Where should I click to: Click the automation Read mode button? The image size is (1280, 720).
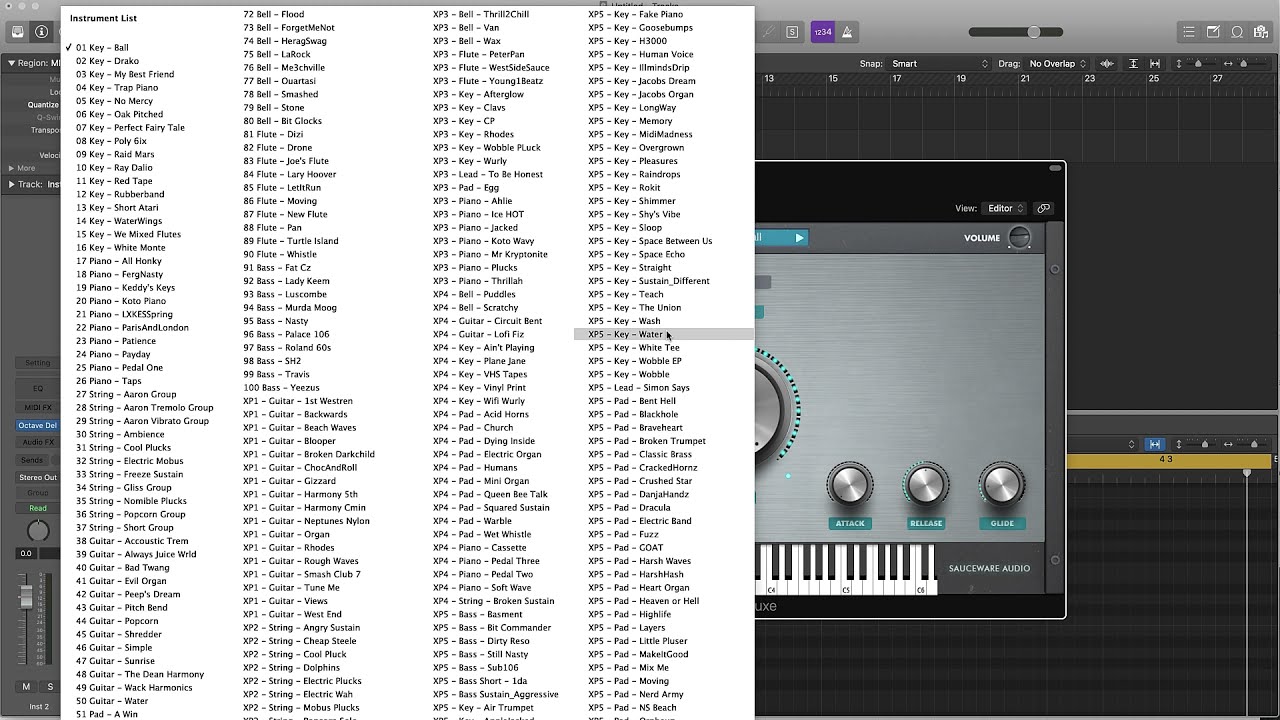[x=38, y=508]
